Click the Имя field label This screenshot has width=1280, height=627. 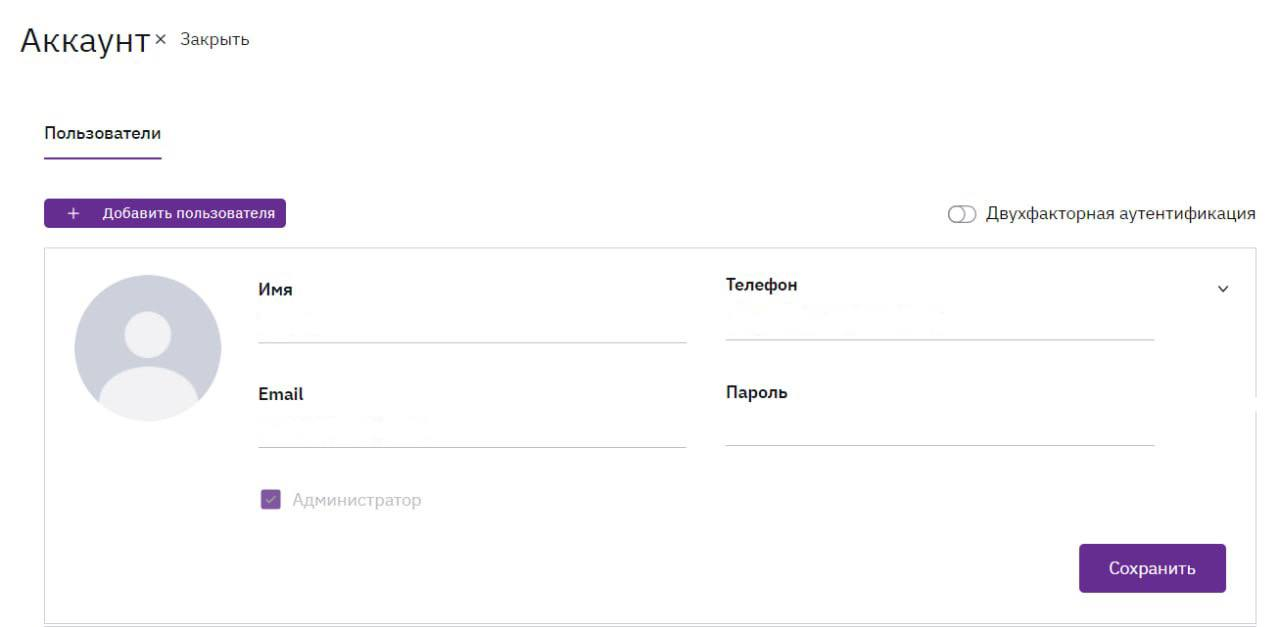(x=275, y=290)
